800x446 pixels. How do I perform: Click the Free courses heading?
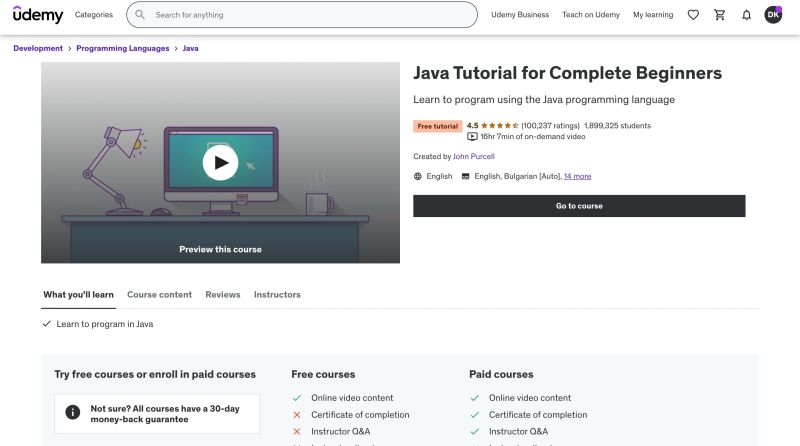323,375
